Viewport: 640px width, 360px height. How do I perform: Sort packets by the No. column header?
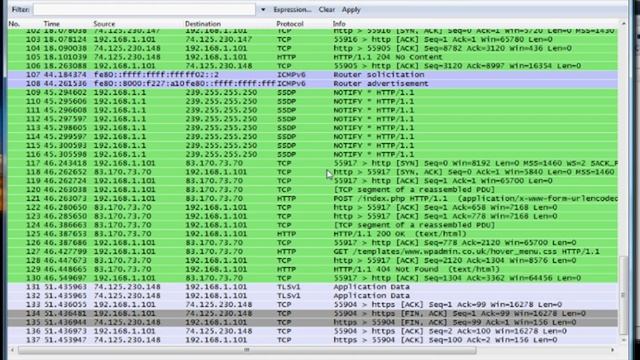[15, 24]
